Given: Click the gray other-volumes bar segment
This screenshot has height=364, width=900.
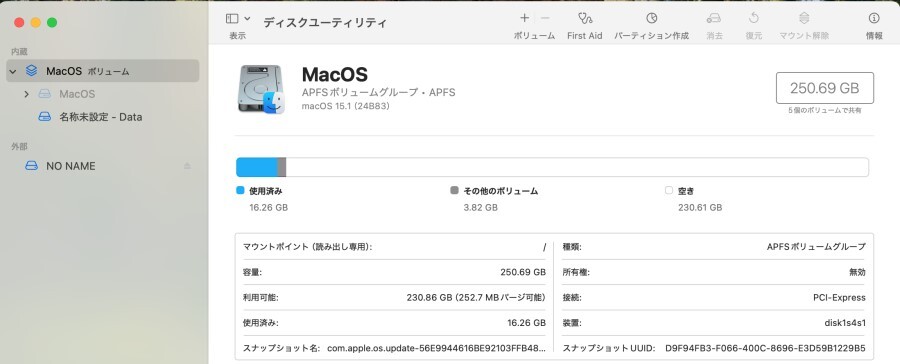Looking at the screenshot, I should 282,167.
